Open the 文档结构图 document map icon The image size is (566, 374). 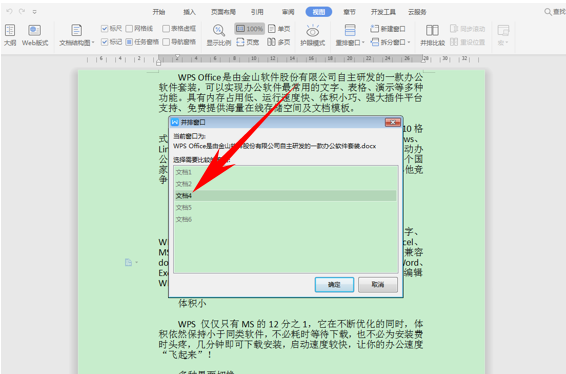point(76,30)
